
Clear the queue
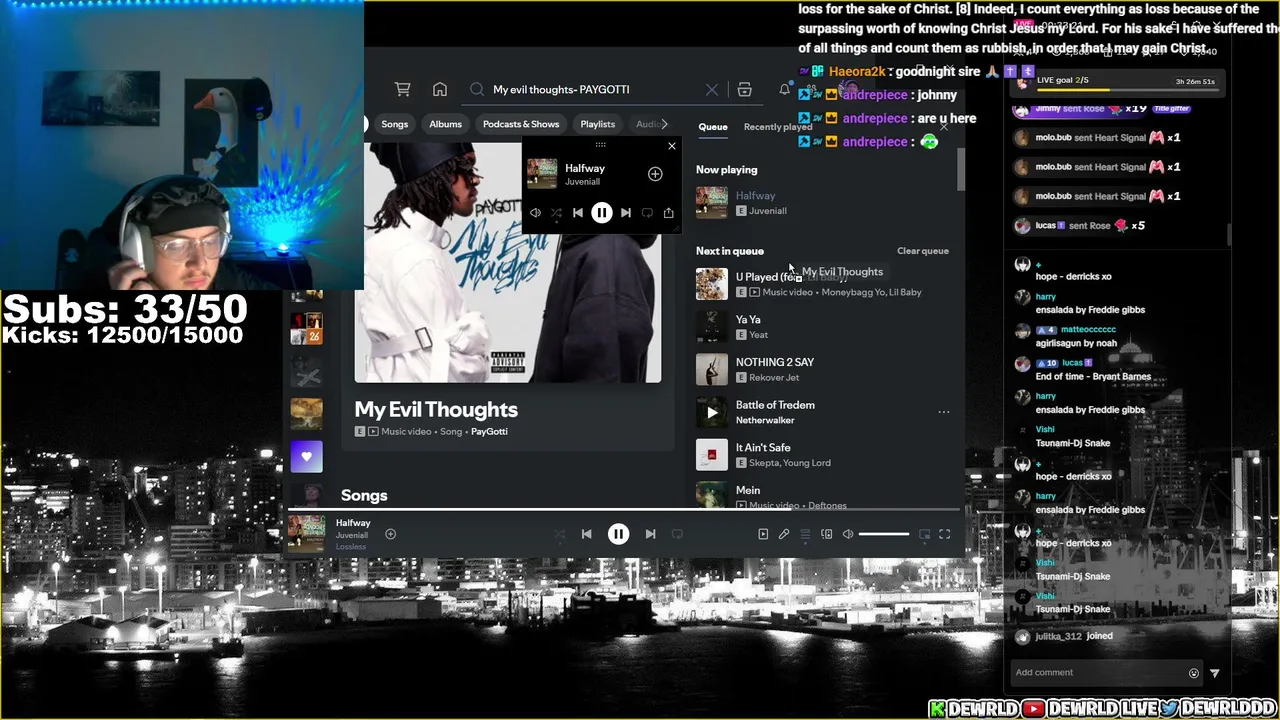(x=923, y=251)
